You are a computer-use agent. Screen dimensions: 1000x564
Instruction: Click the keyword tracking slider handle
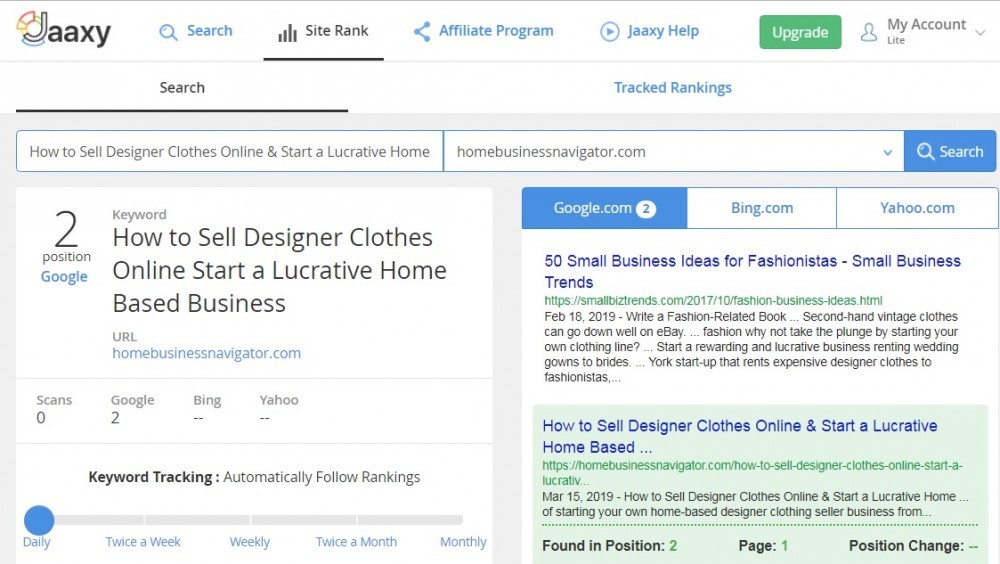(39, 520)
